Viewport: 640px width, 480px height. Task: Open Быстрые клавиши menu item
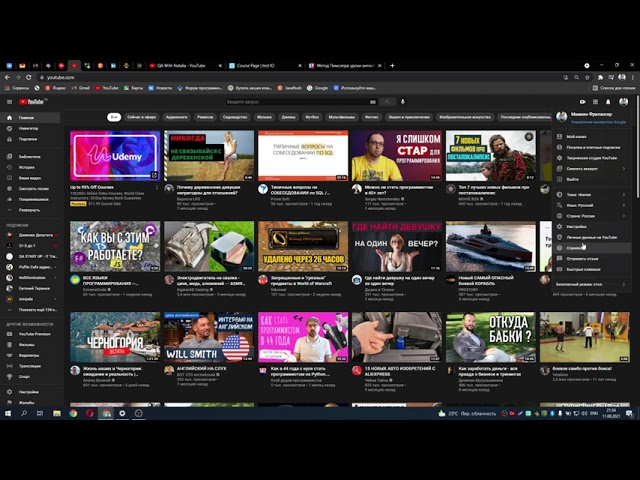pyautogui.click(x=591, y=269)
